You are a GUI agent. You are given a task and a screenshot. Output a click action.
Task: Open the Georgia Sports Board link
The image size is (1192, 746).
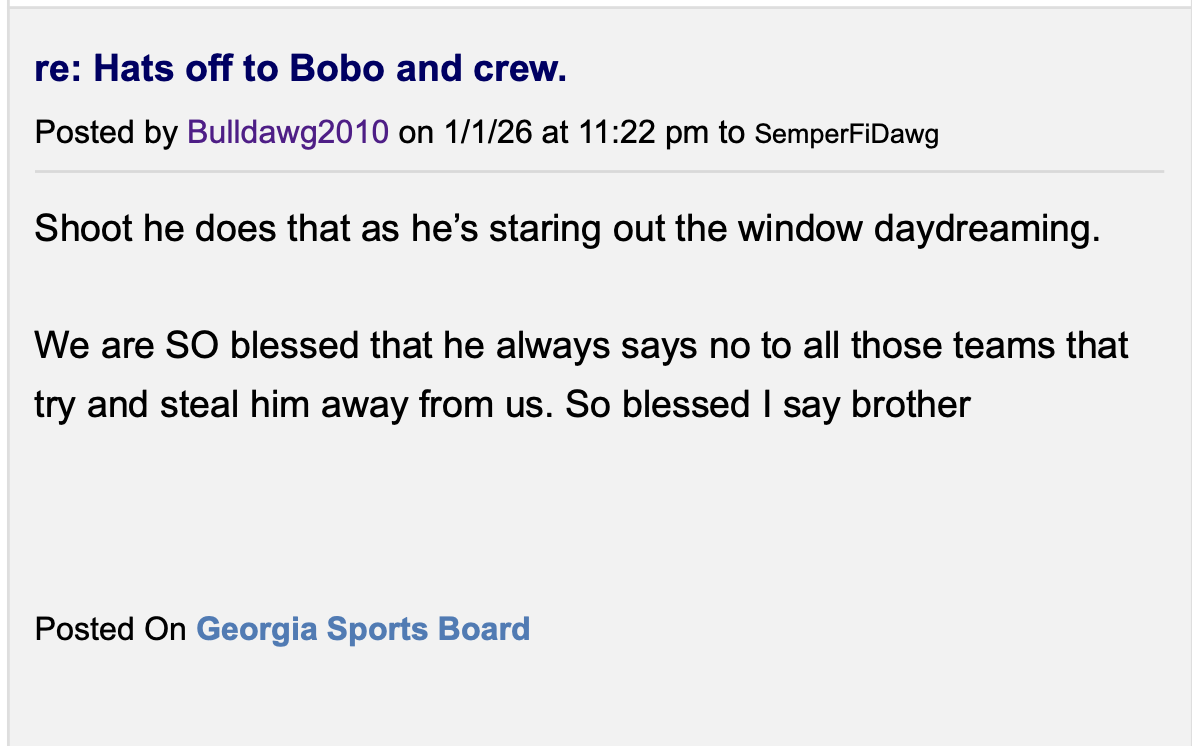[363, 629]
